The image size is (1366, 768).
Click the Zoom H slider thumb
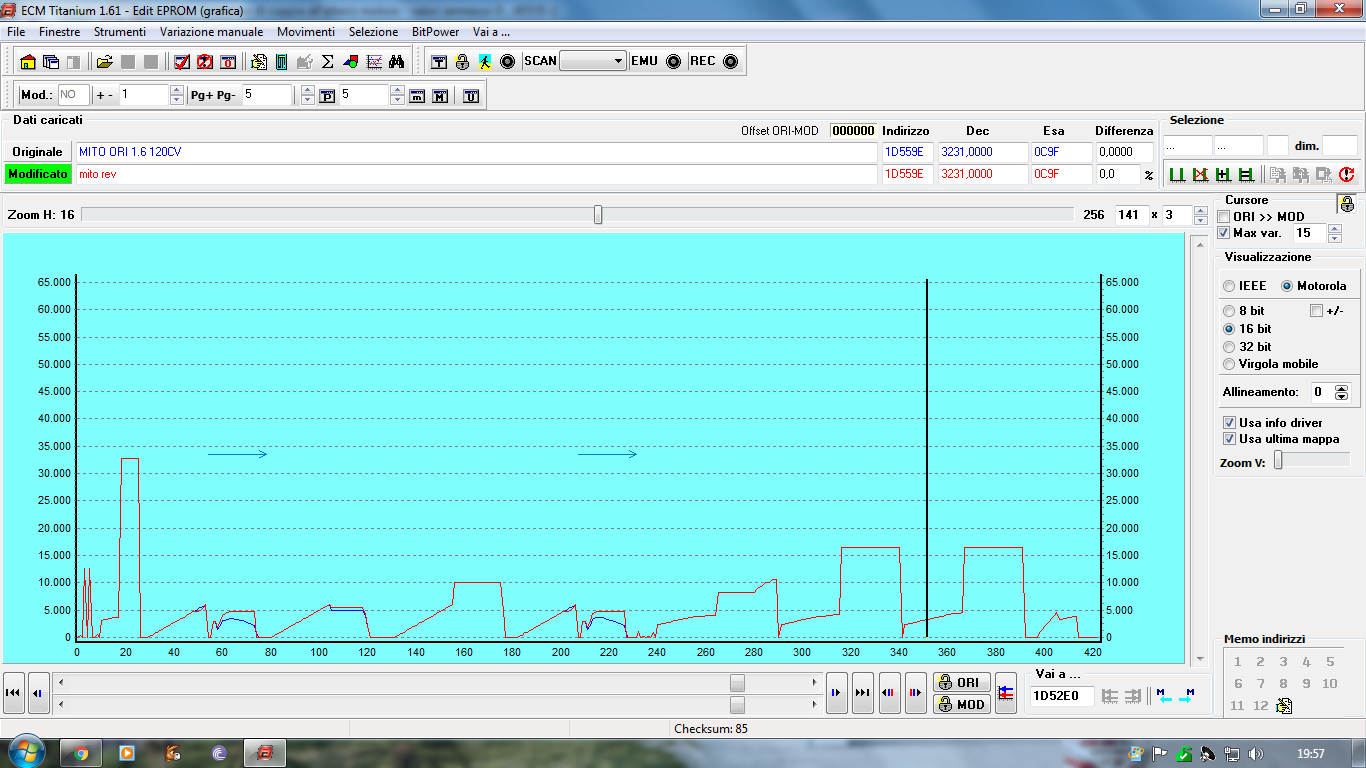click(x=598, y=215)
